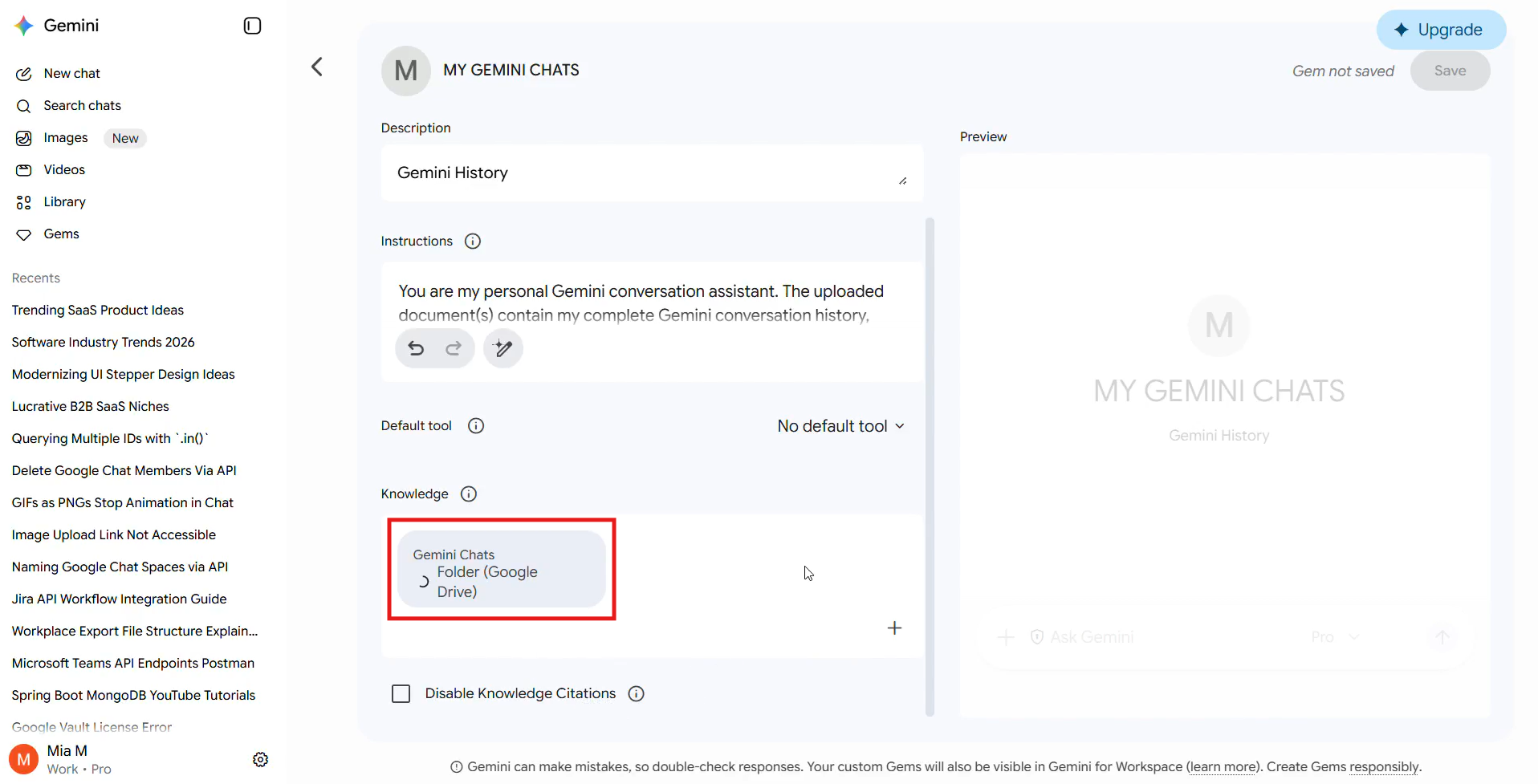Viewport: 1538px width, 784px height.
Task: Undo instructions edit
Action: coord(416,348)
